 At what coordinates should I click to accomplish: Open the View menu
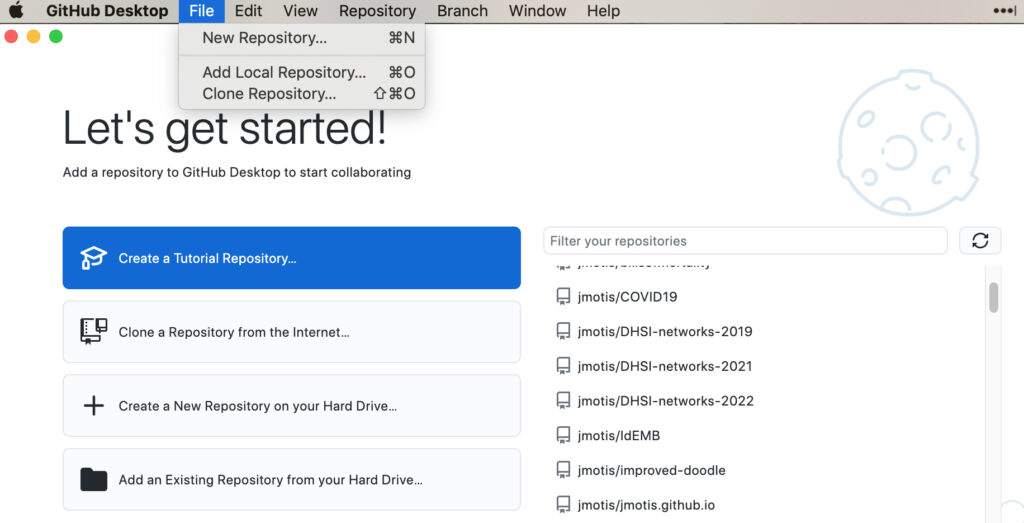coord(300,10)
